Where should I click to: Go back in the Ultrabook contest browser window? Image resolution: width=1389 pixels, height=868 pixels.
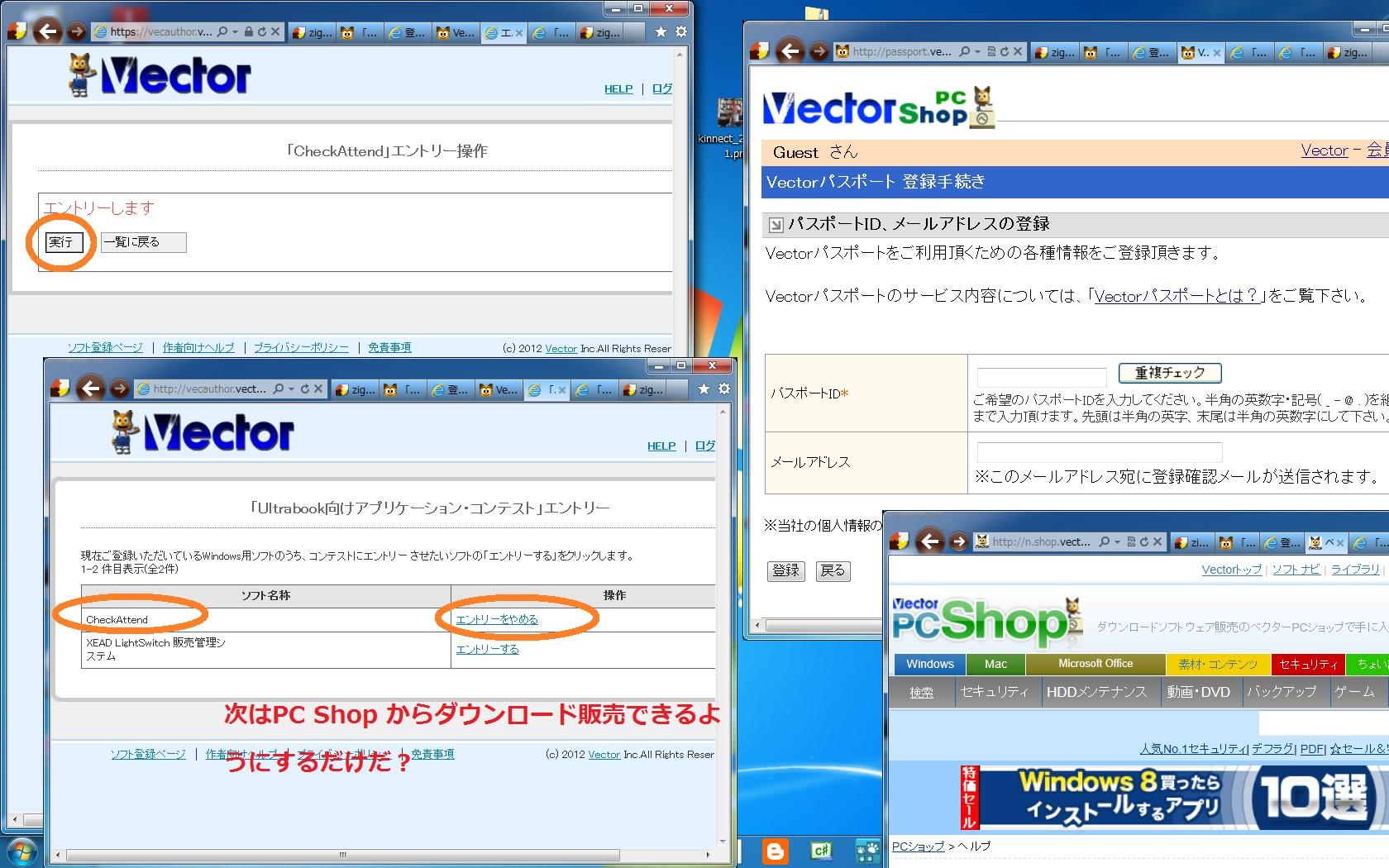pos(91,389)
